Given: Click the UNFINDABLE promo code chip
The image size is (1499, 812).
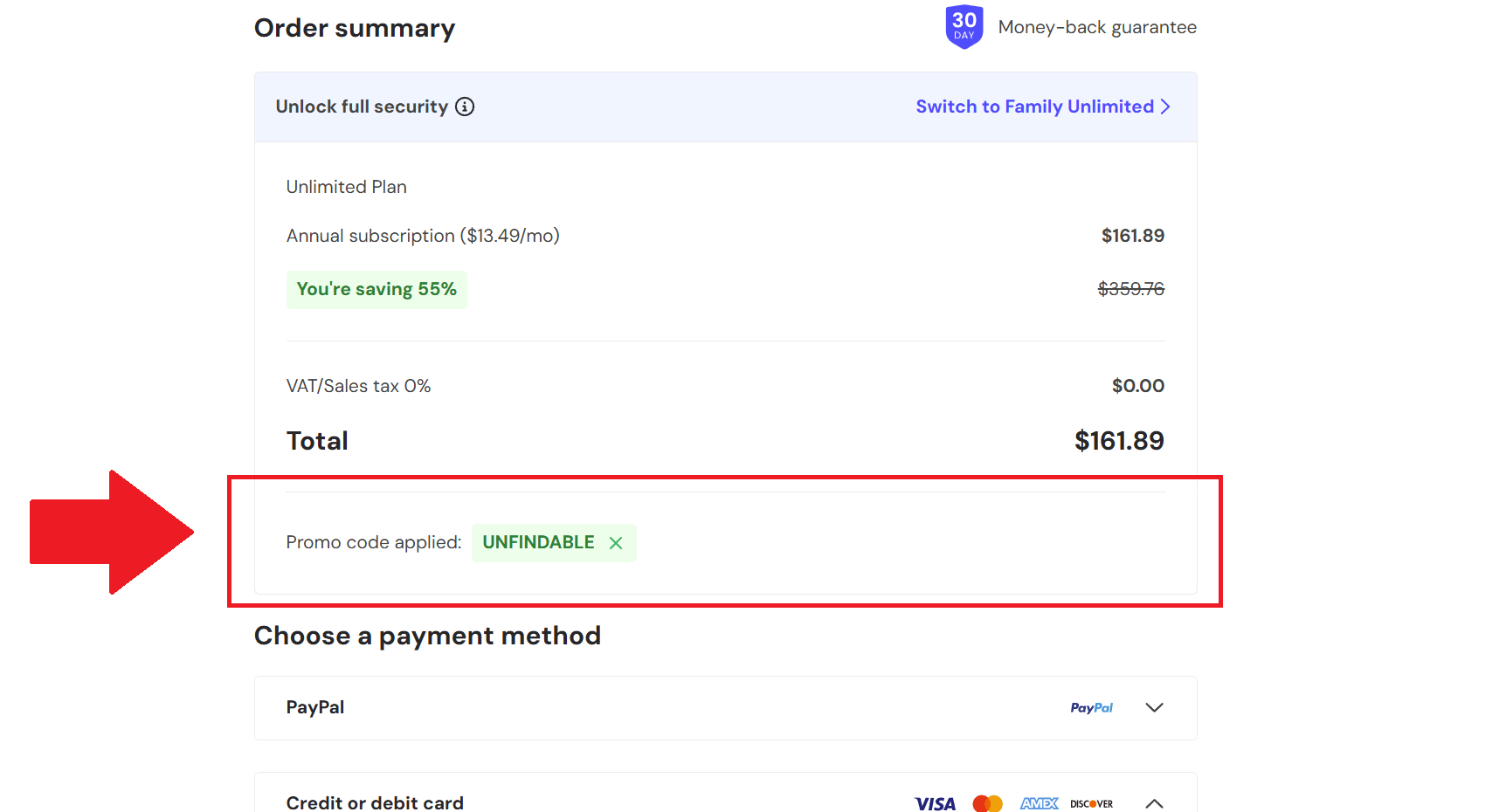Looking at the screenshot, I should (538, 542).
